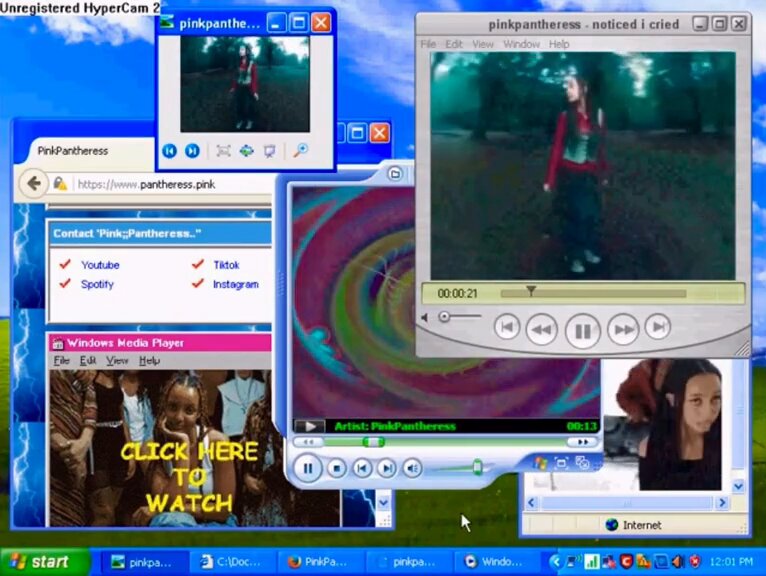The height and width of the screenshot is (576, 766).
Task: Click rewind button on seek bar
Action: pyautogui.click(x=308, y=442)
